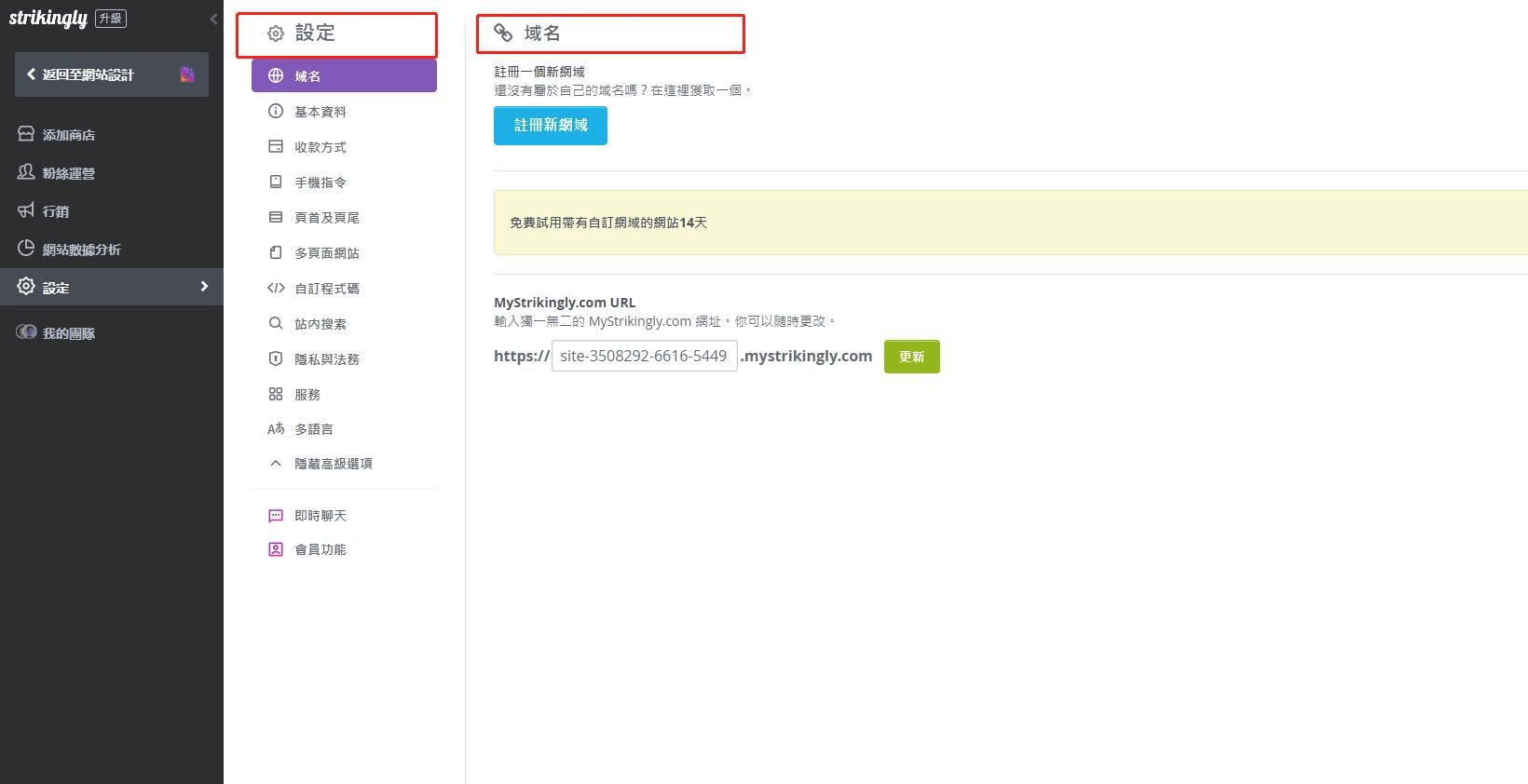Click the team avatar icon beside 我的團隊
Viewport: 1528px width, 784px height.
click(x=26, y=332)
